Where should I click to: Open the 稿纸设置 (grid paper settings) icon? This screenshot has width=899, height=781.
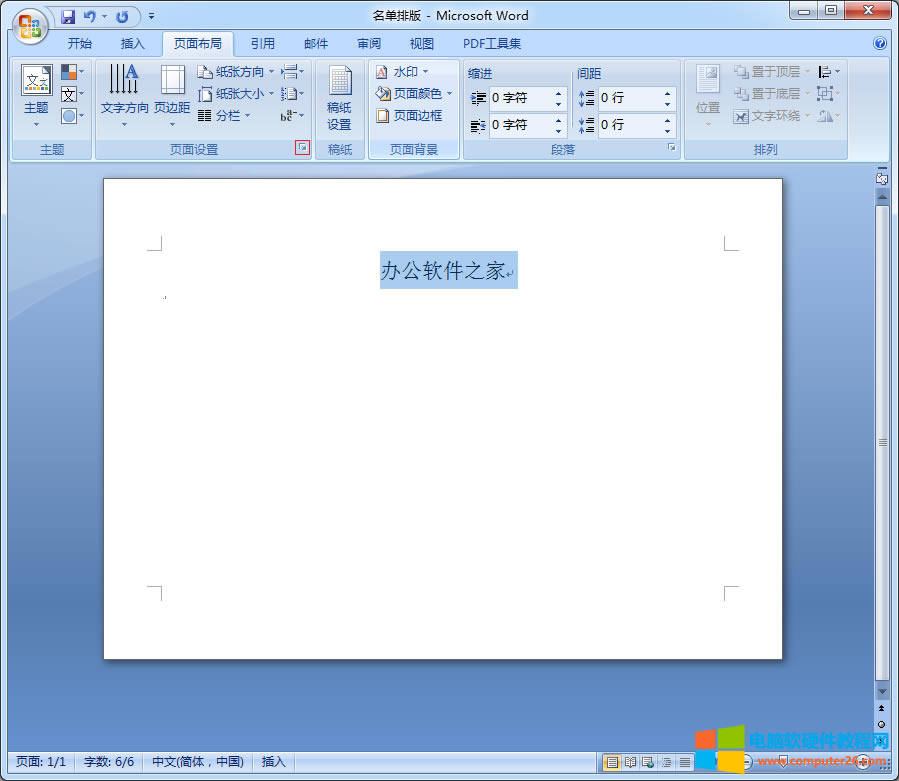click(340, 95)
